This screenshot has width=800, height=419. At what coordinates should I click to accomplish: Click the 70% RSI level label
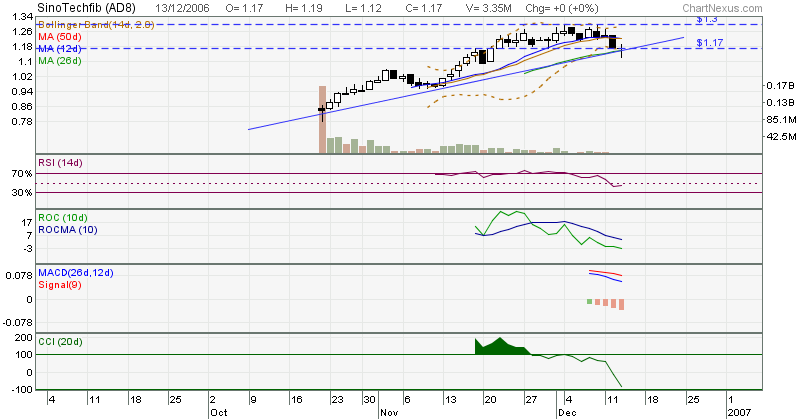tap(22, 174)
